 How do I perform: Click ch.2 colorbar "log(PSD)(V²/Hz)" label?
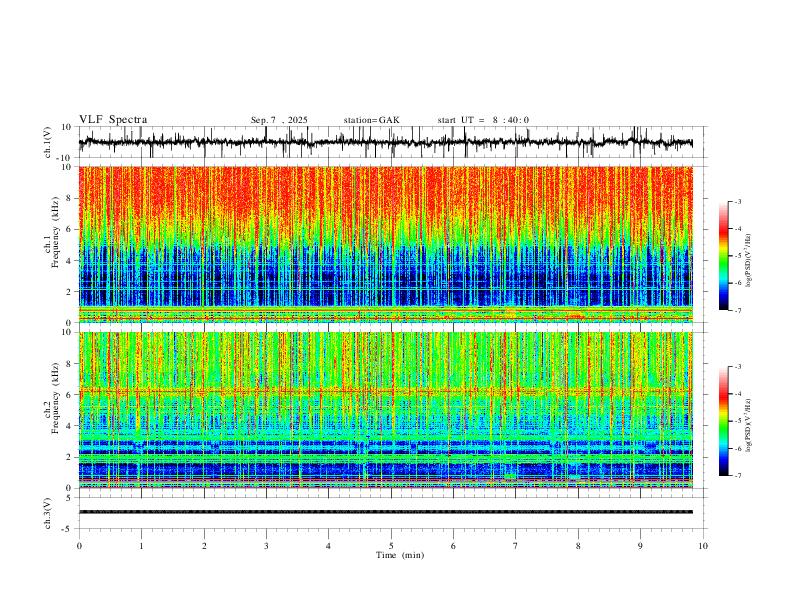coord(749,425)
